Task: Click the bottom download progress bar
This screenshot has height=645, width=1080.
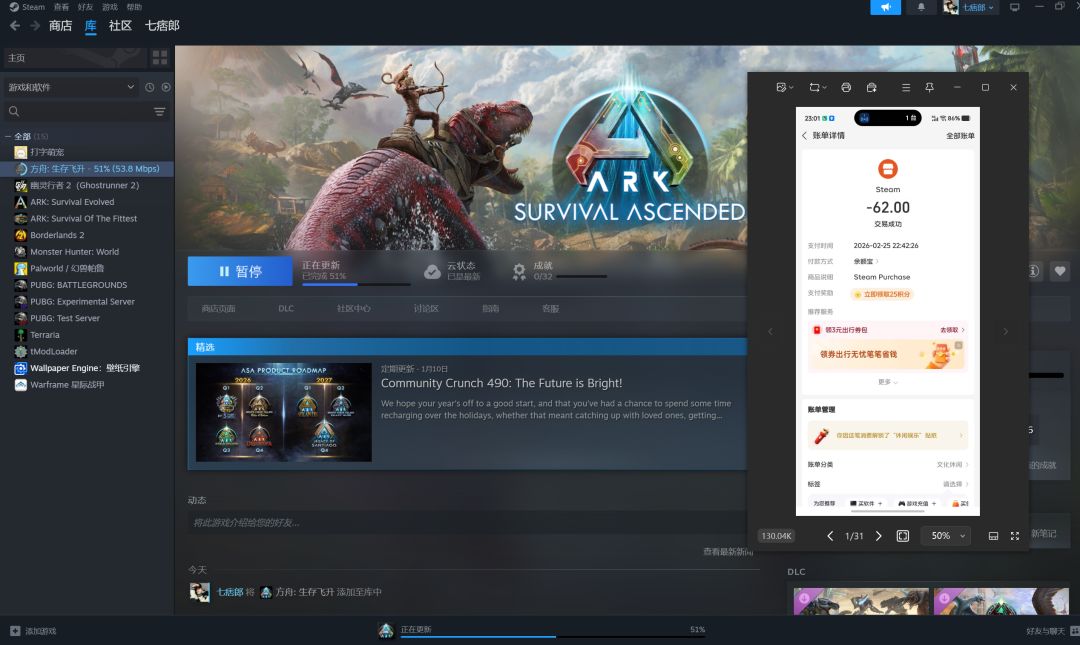Action: (552, 637)
